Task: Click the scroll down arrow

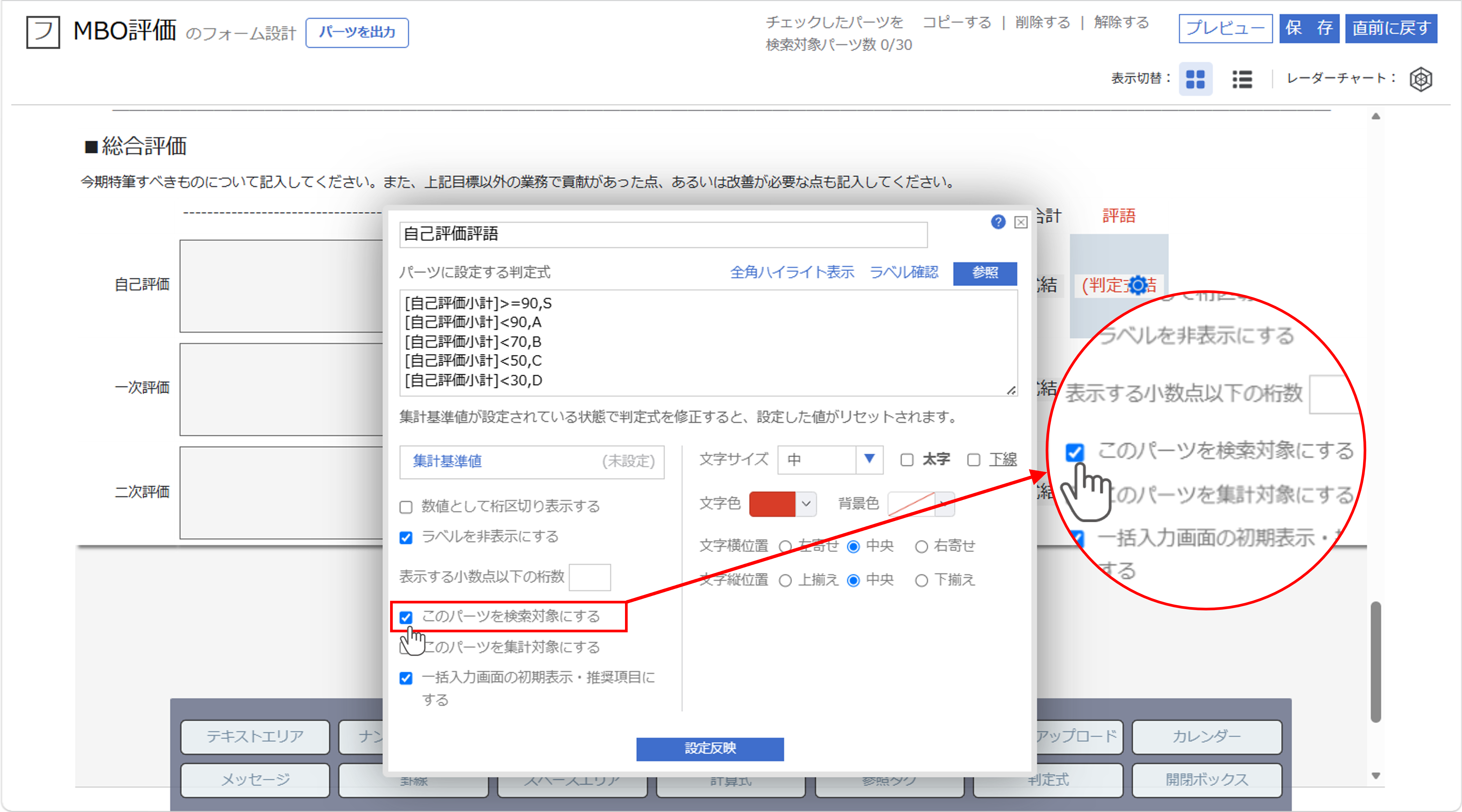Action: (1376, 776)
